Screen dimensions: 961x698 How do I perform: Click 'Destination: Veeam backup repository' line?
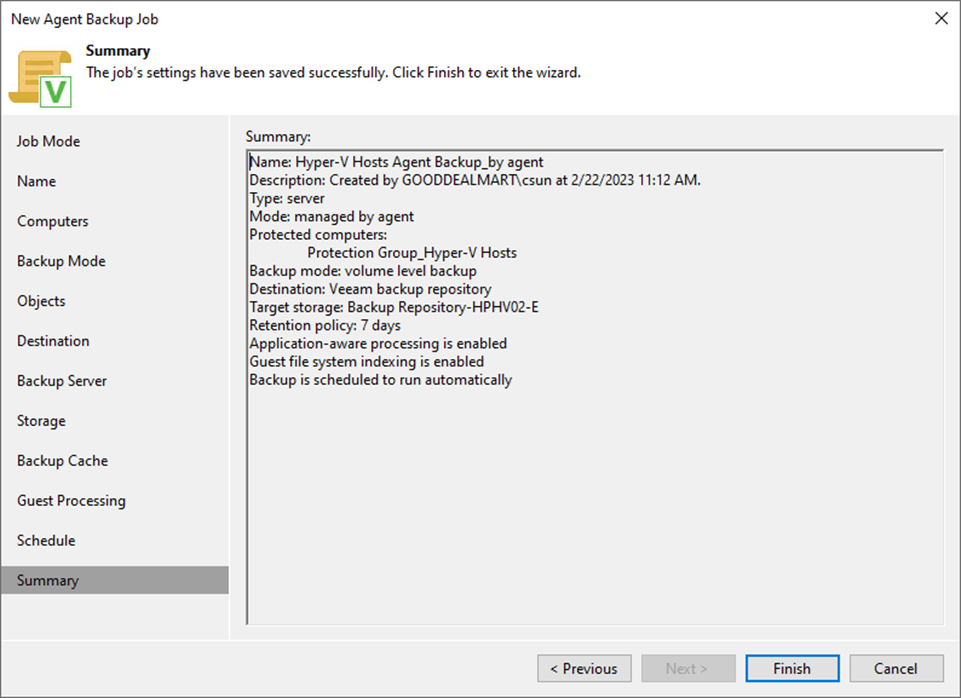tap(370, 289)
